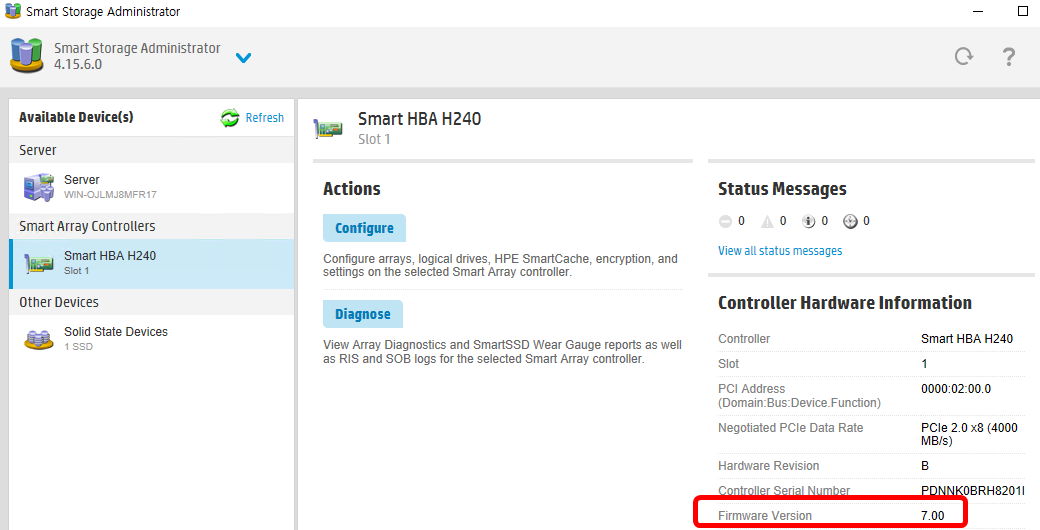Click the warning triangle status icon
This screenshot has height=530, width=1040.
click(767, 222)
